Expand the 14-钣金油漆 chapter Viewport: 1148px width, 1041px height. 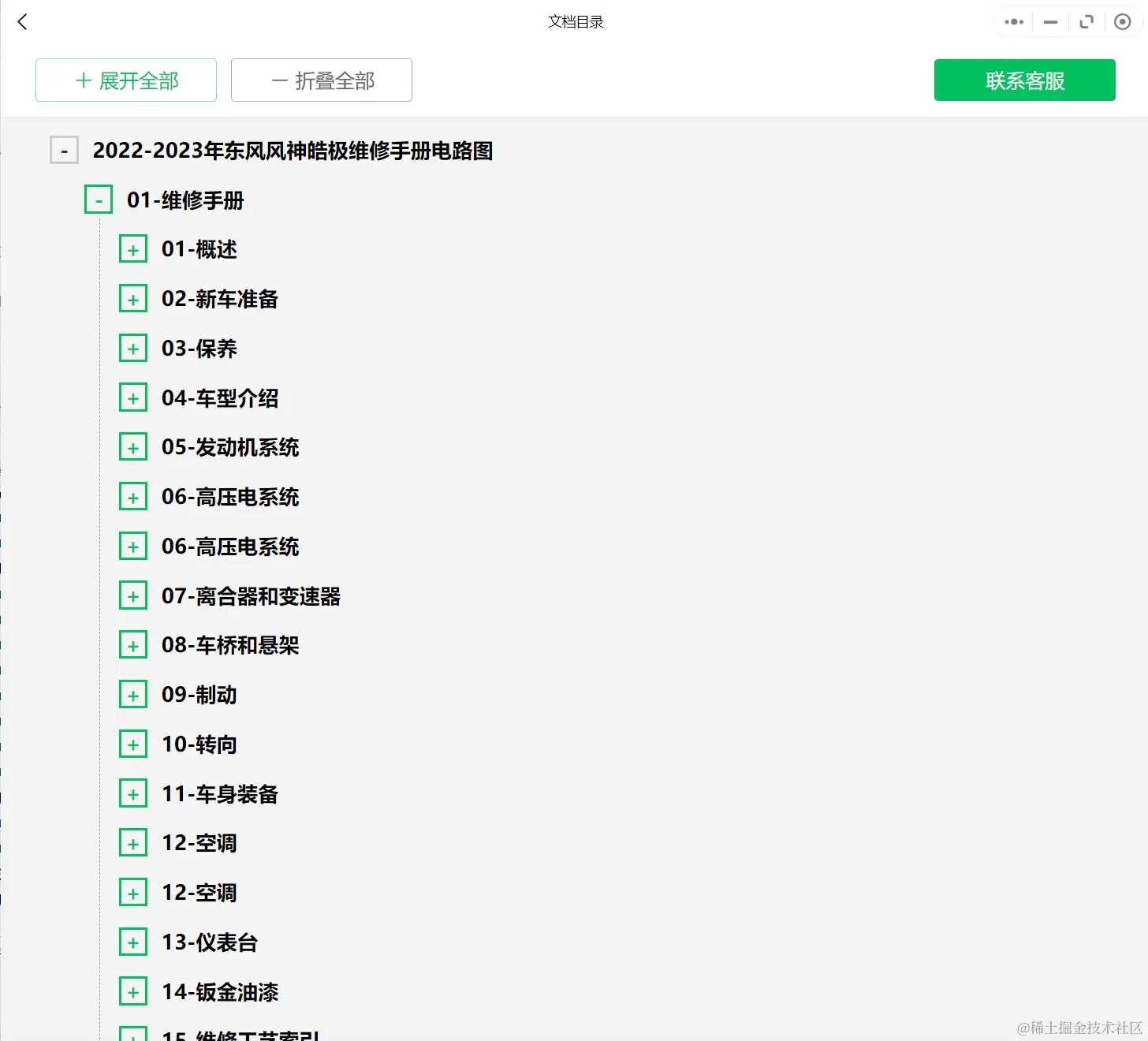click(133, 991)
